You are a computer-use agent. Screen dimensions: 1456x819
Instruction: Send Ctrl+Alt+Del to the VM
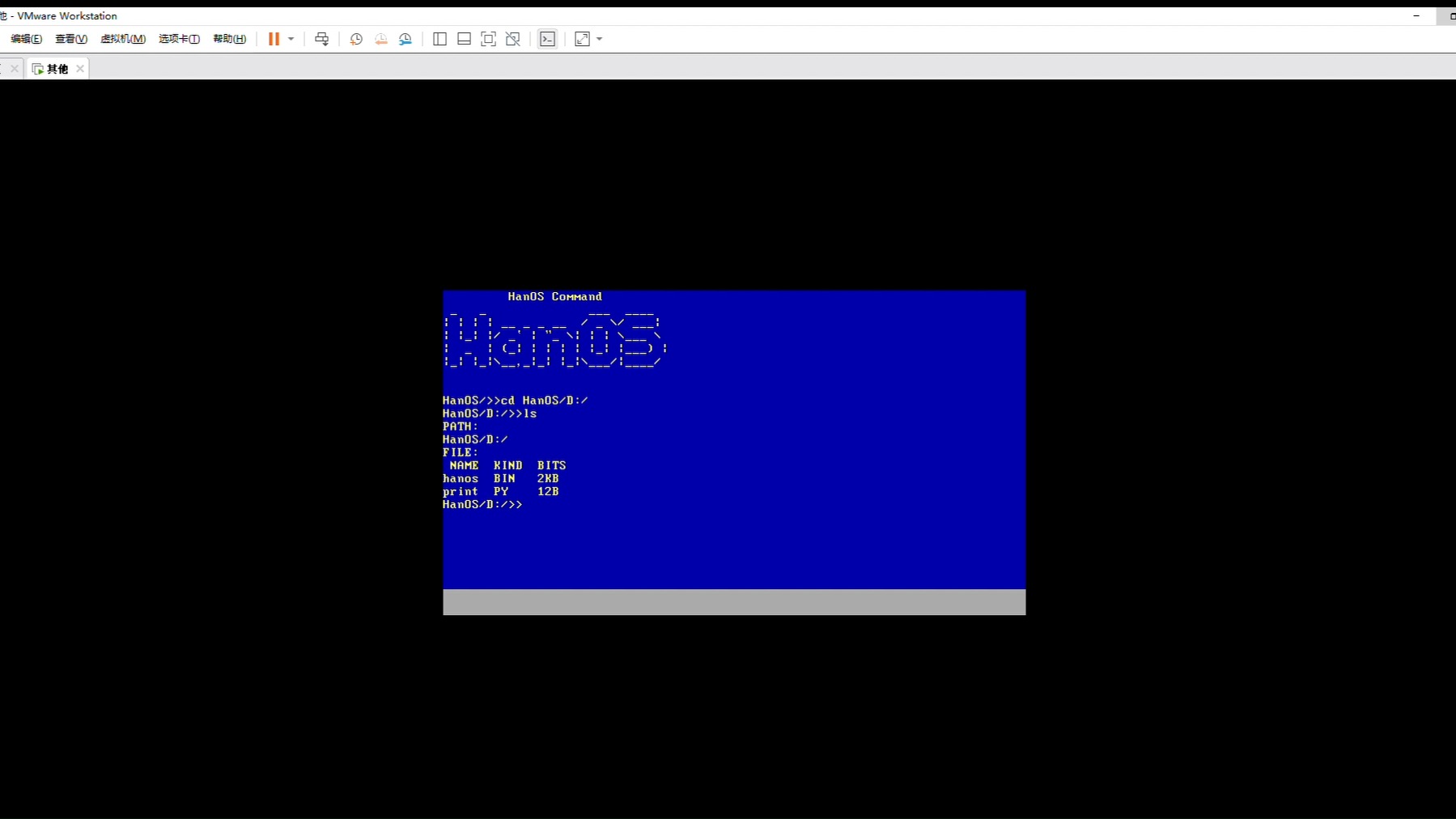322,39
